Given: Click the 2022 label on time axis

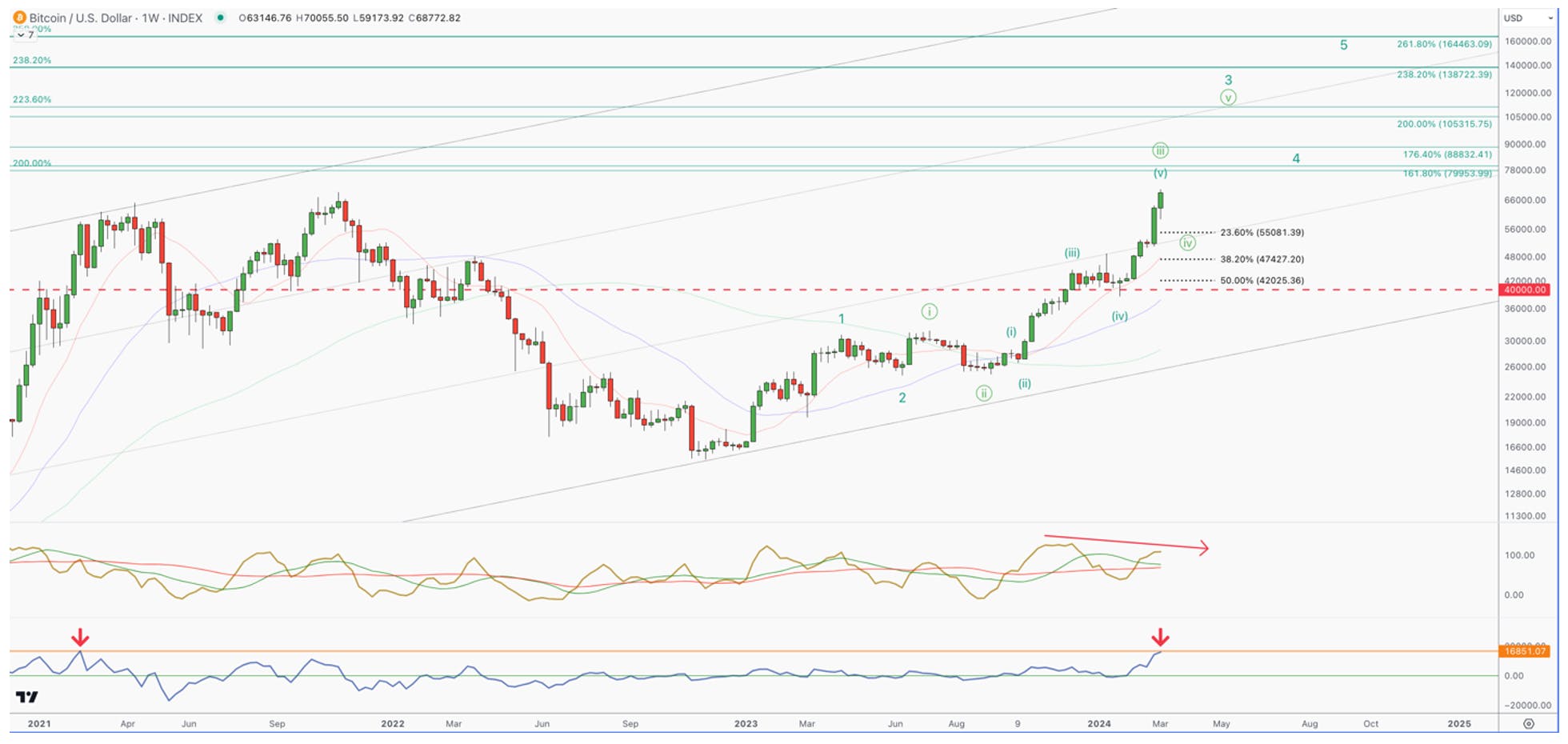Looking at the screenshot, I should pyautogui.click(x=392, y=723).
